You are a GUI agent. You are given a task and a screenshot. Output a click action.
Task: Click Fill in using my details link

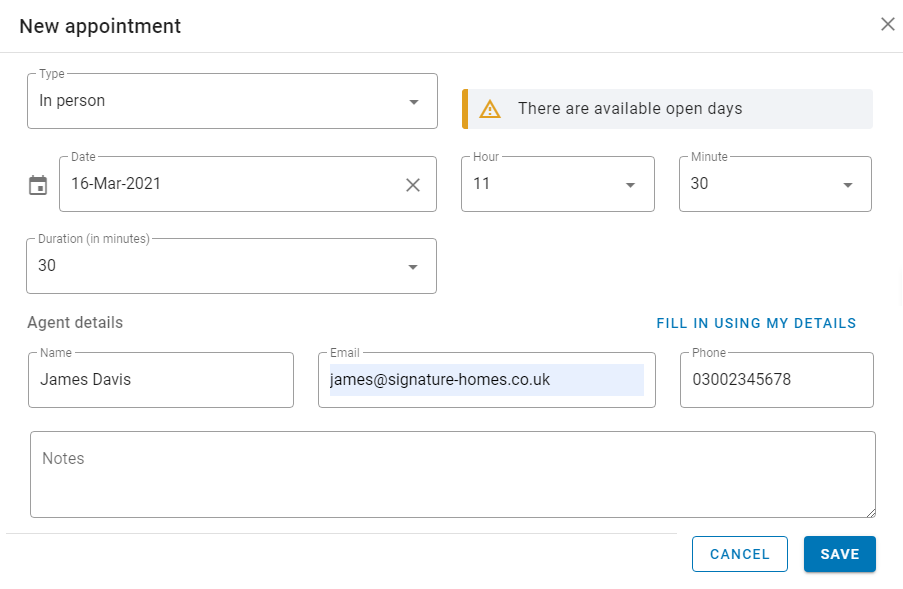(756, 323)
